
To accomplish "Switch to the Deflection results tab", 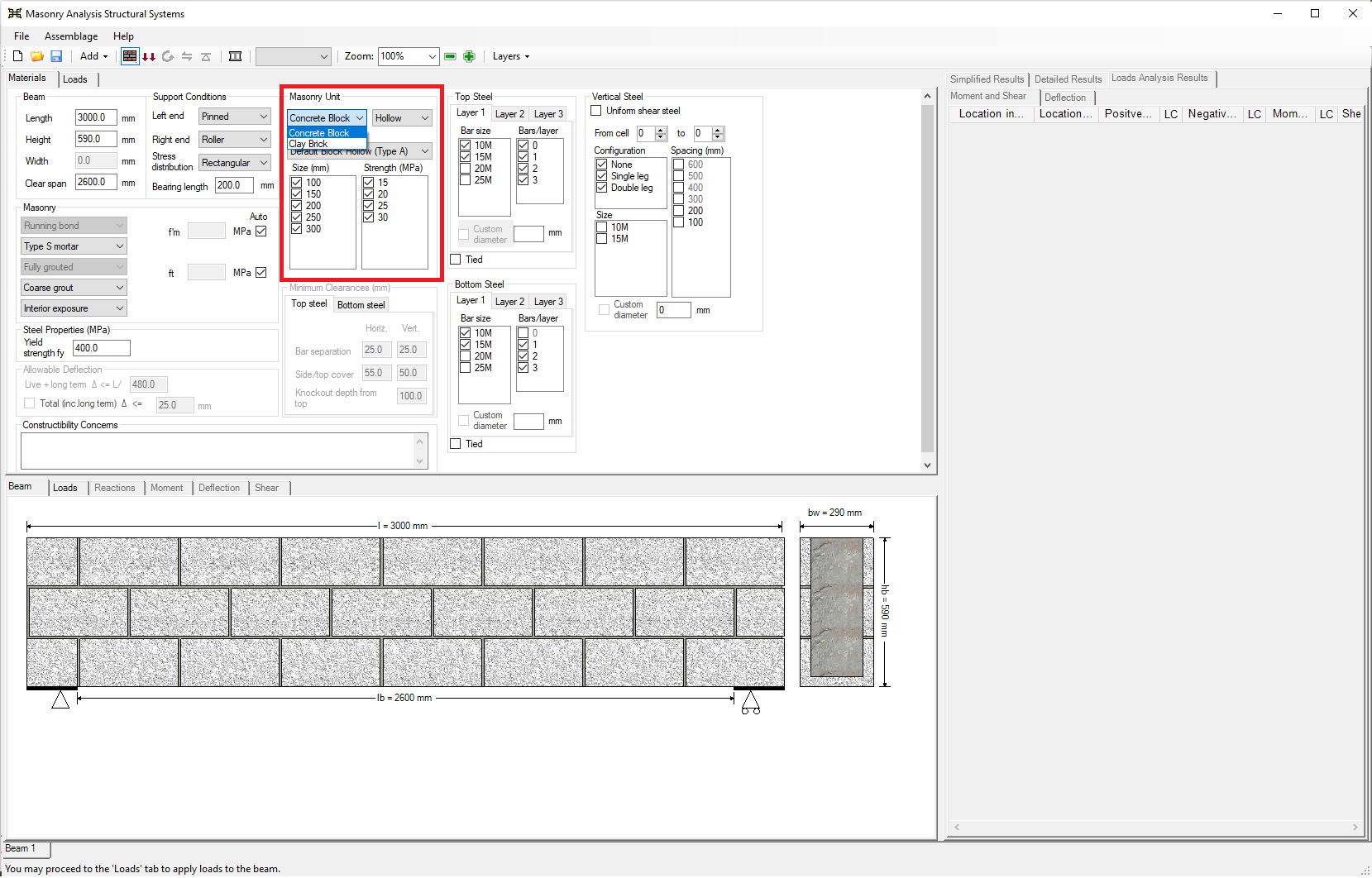I will coord(1065,98).
